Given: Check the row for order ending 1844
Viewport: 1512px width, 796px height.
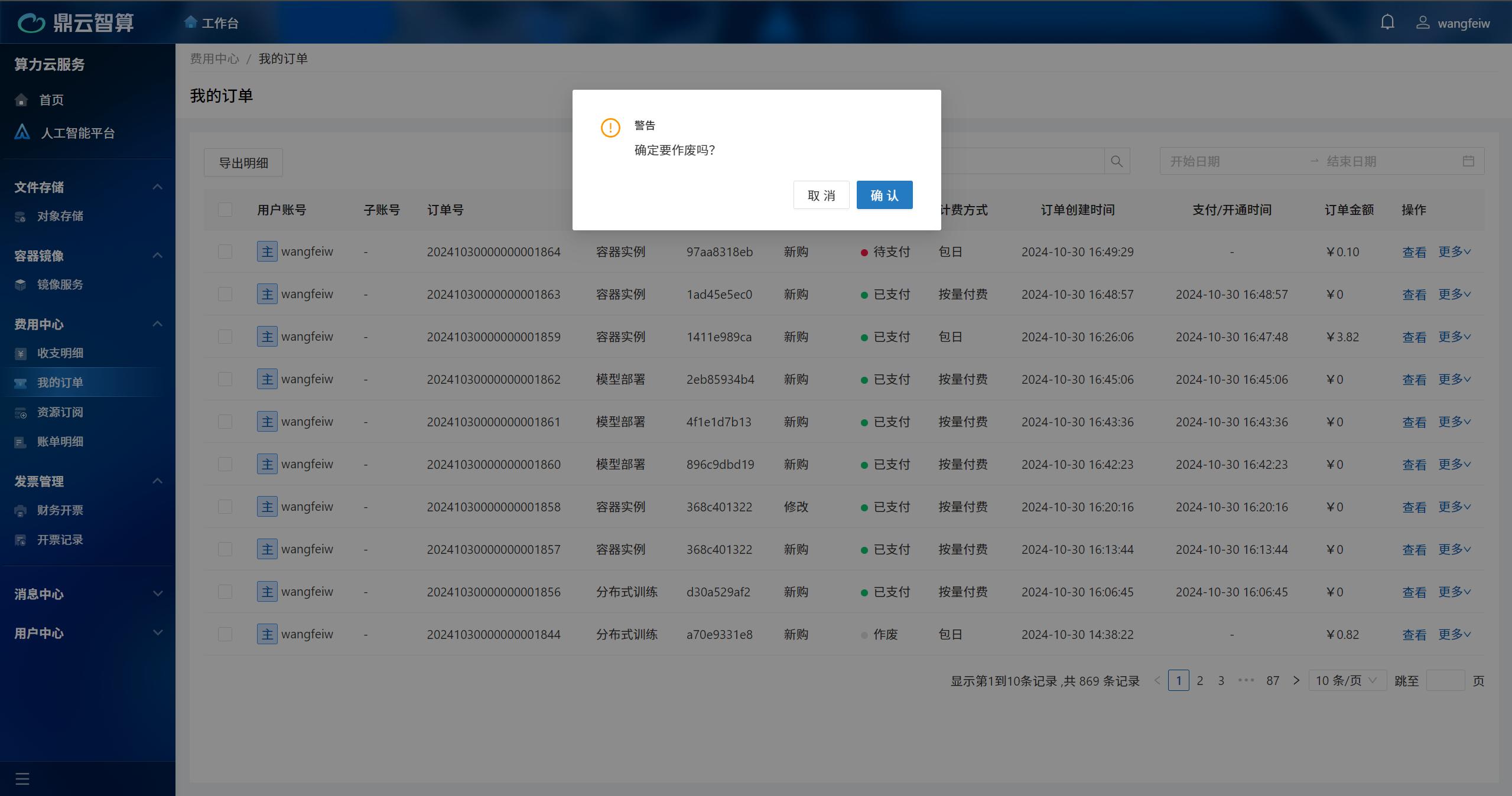Looking at the screenshot, I should [225, 634].
